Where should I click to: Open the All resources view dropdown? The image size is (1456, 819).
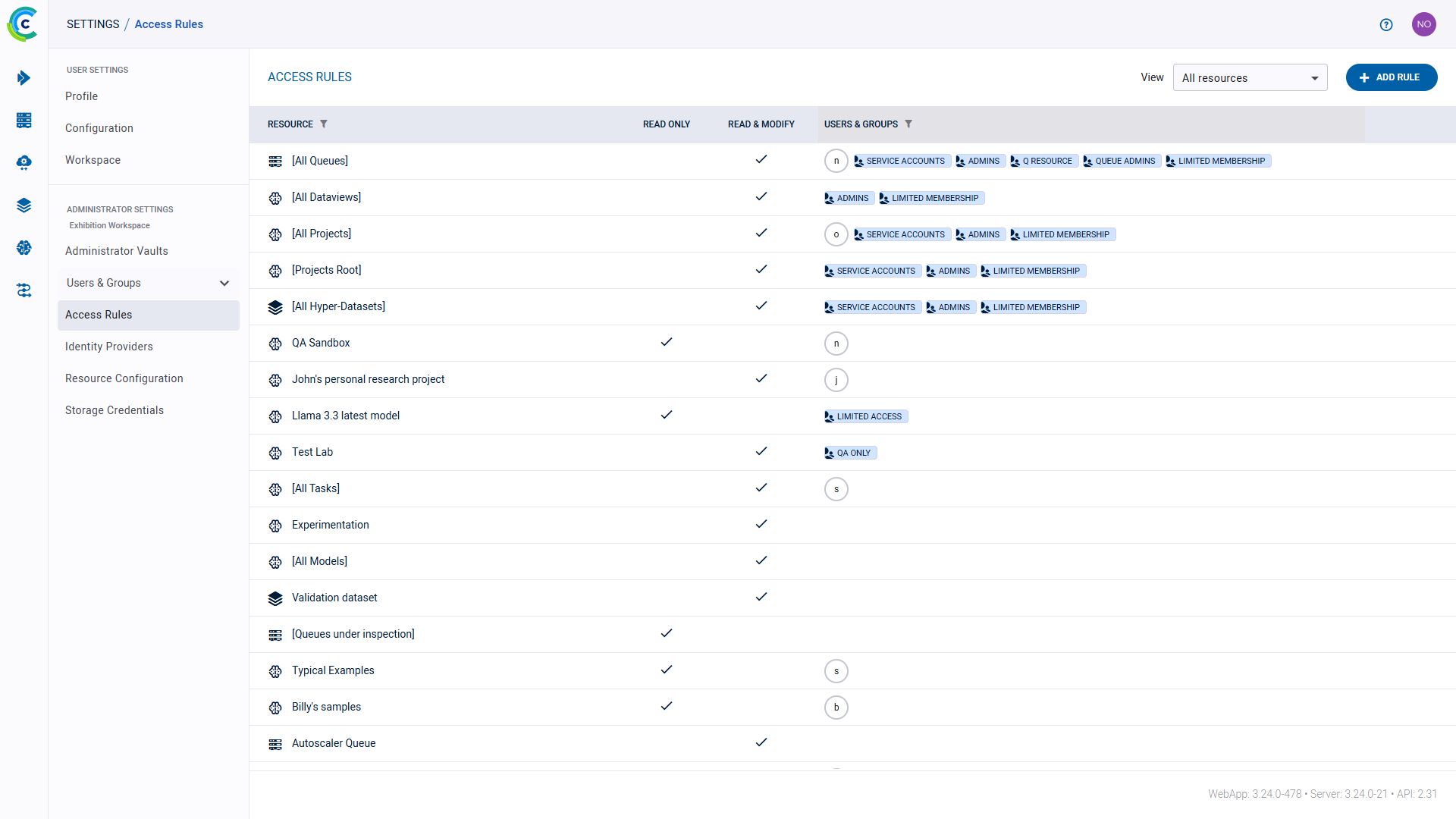pos(1250,78)
